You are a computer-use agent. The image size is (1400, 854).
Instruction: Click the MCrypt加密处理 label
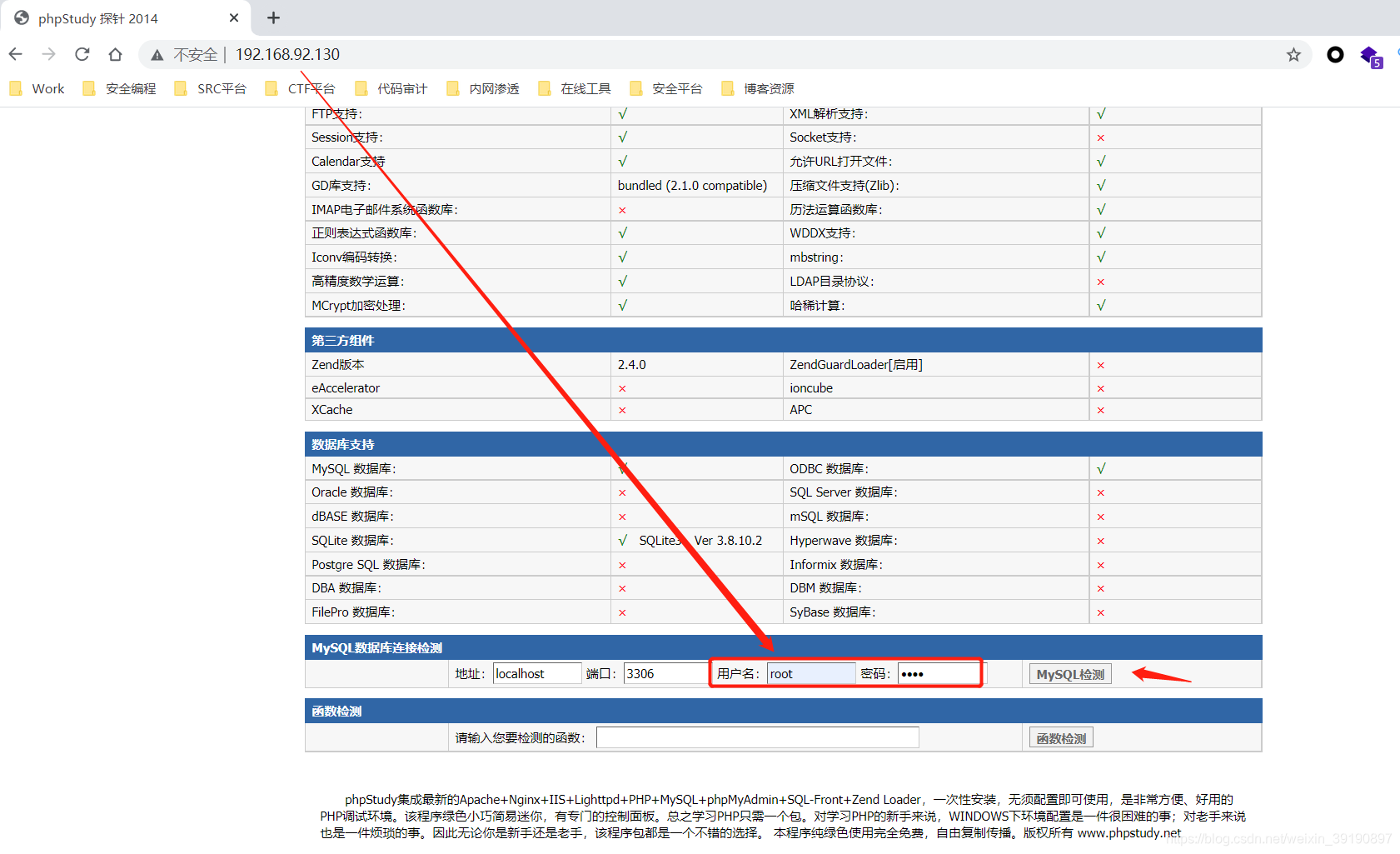tap(358, 305)
